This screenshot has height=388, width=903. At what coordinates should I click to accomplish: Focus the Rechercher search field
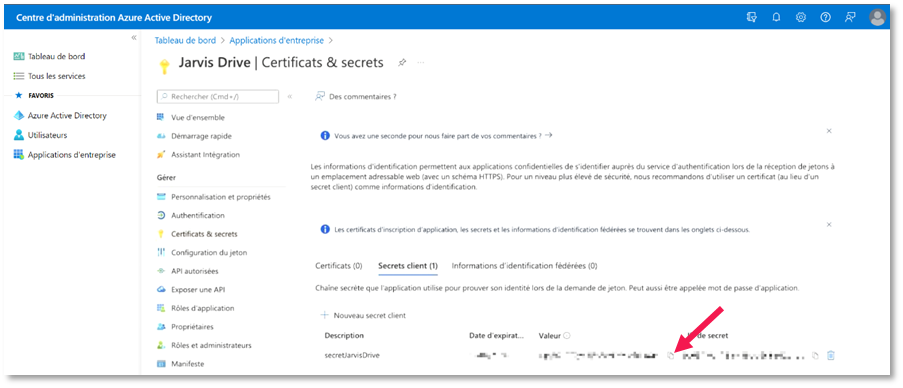[218, 97]
